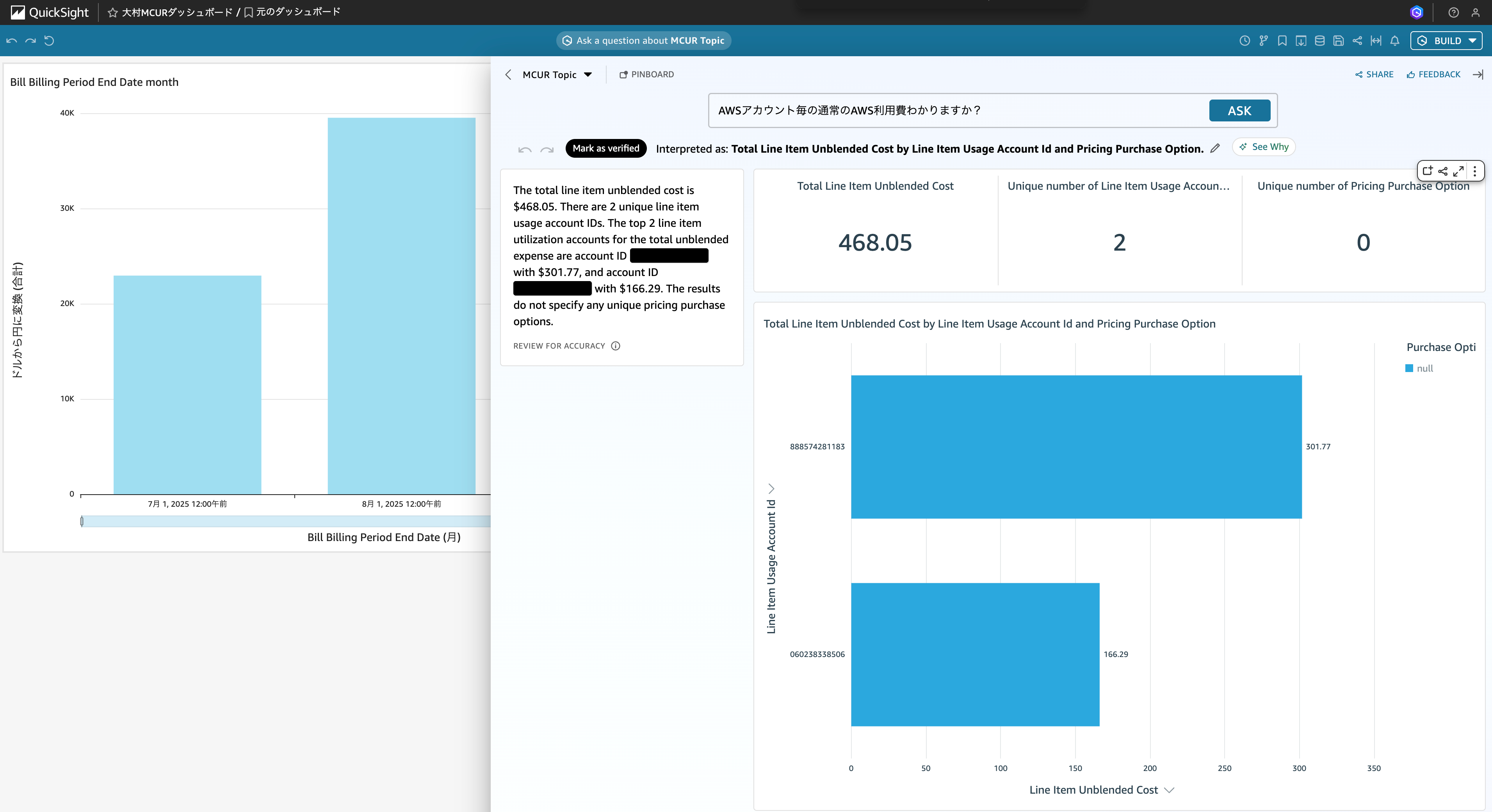Click the bar for account 888574281183

(1076, 447)
